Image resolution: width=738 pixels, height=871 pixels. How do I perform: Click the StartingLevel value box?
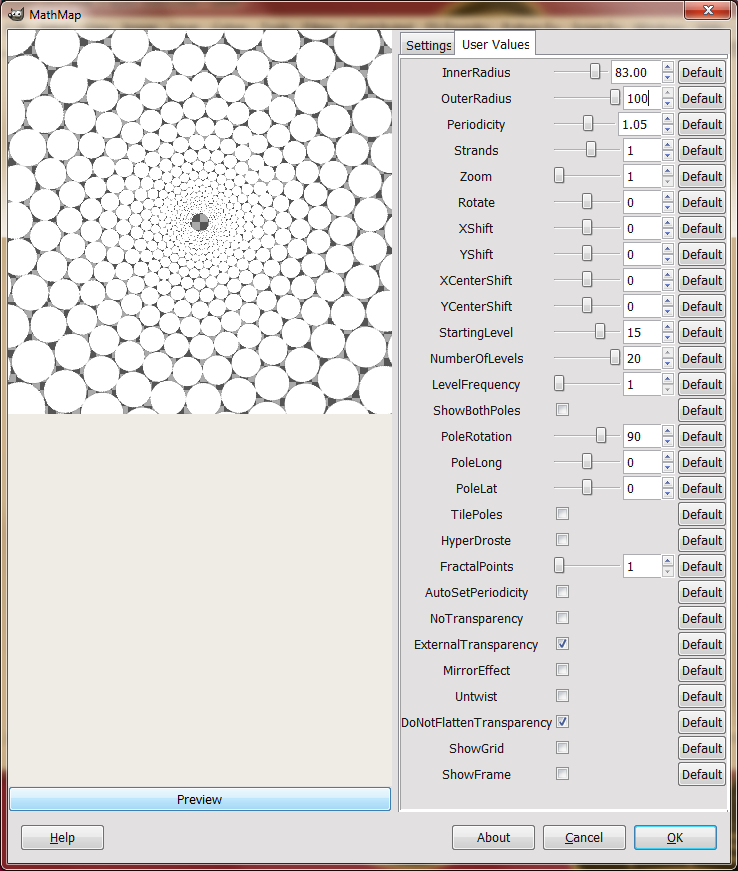[642, 332]
